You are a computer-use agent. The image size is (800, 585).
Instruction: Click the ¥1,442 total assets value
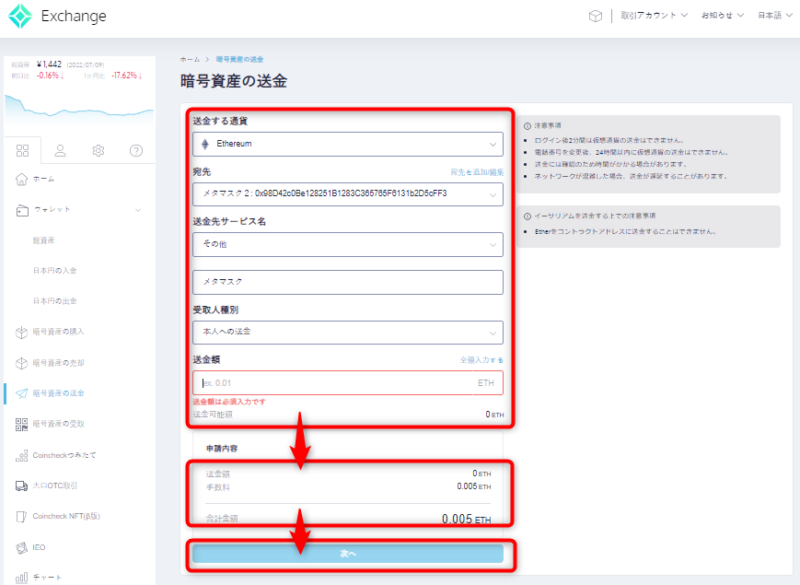[x=49, y=64]
